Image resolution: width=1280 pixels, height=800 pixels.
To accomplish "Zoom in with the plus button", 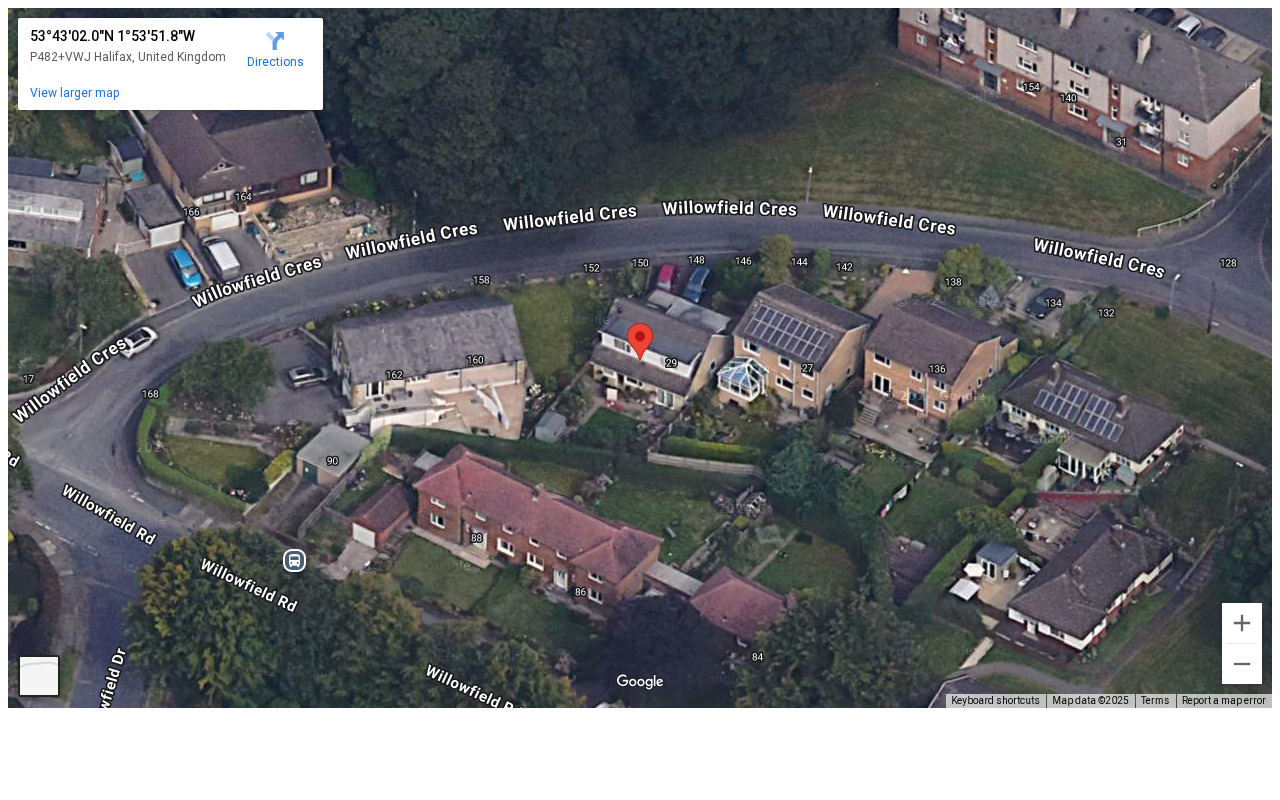I will (1242, 623).
